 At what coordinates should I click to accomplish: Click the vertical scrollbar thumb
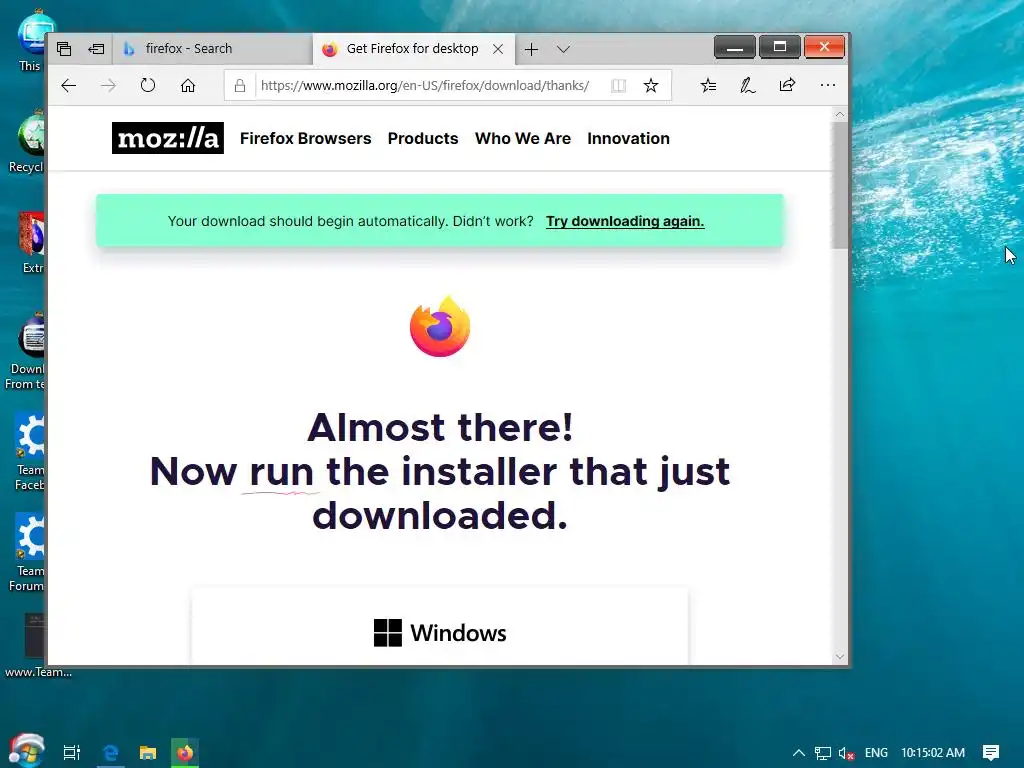point(840,185)
